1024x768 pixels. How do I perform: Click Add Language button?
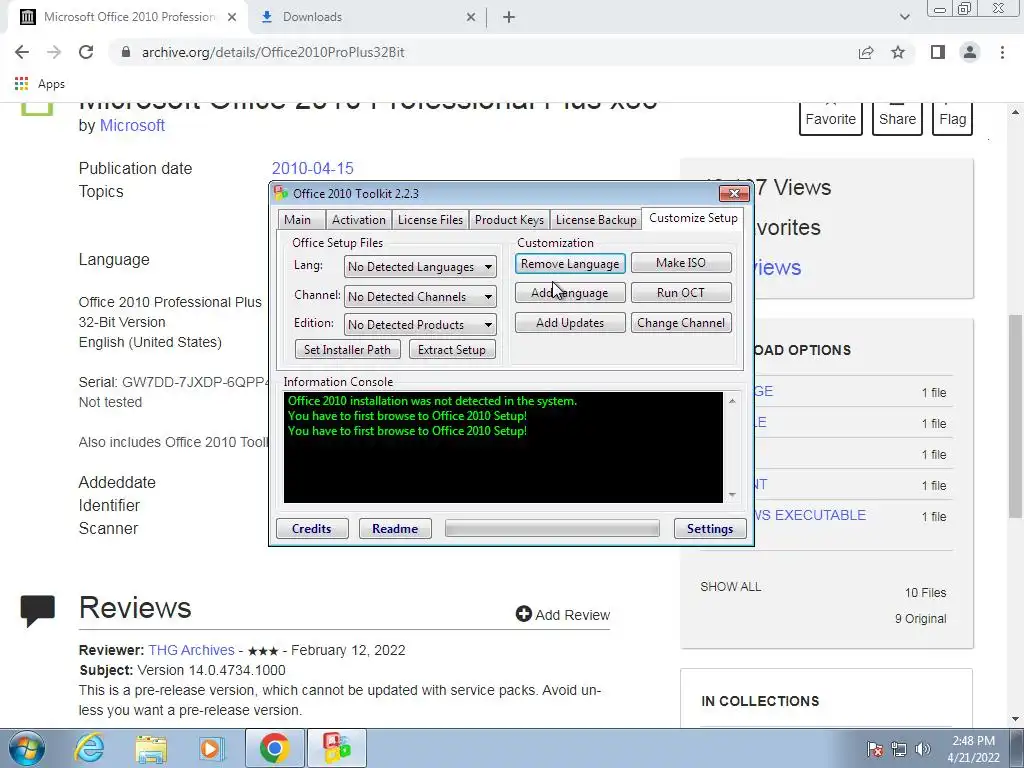coord(570,293)
